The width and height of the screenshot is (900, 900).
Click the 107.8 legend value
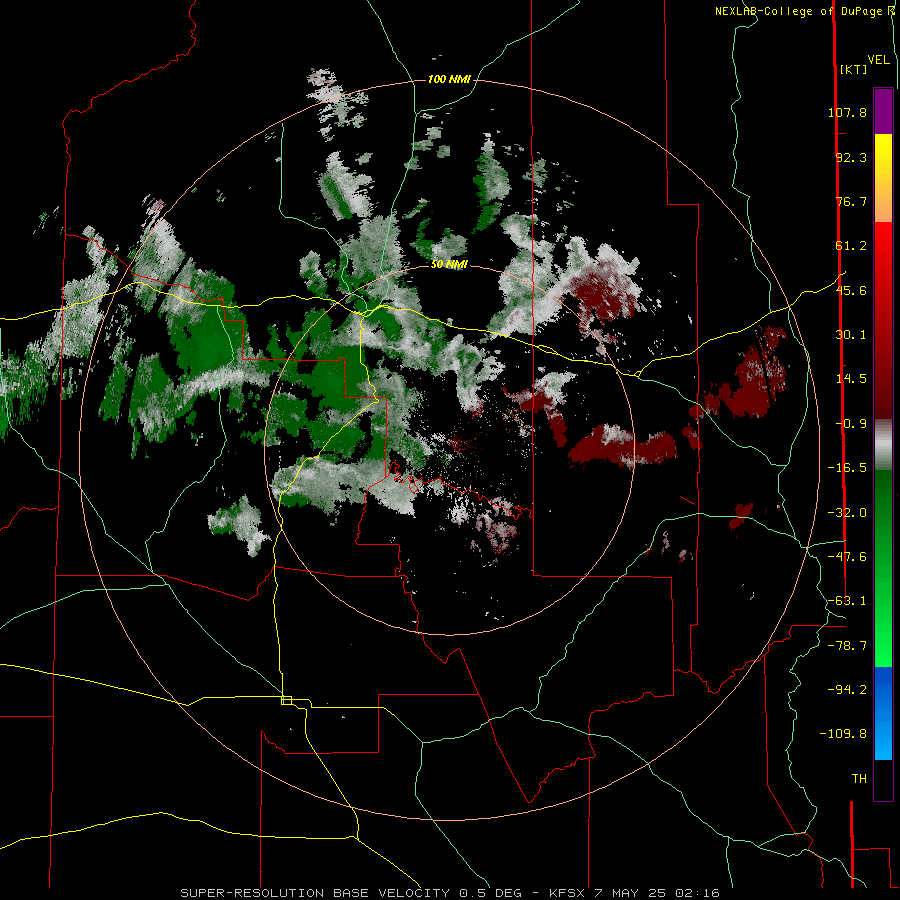[x=847, y=112]
